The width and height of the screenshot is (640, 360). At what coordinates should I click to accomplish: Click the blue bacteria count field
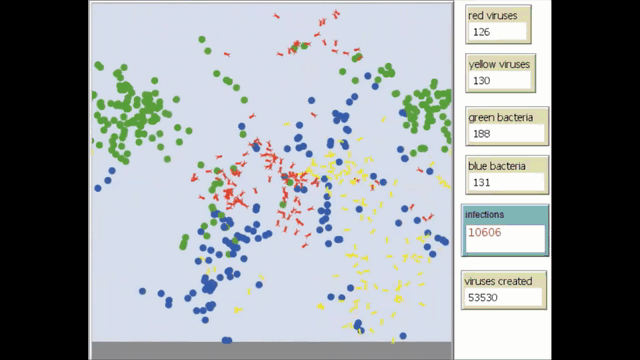(x=506, y=182)
